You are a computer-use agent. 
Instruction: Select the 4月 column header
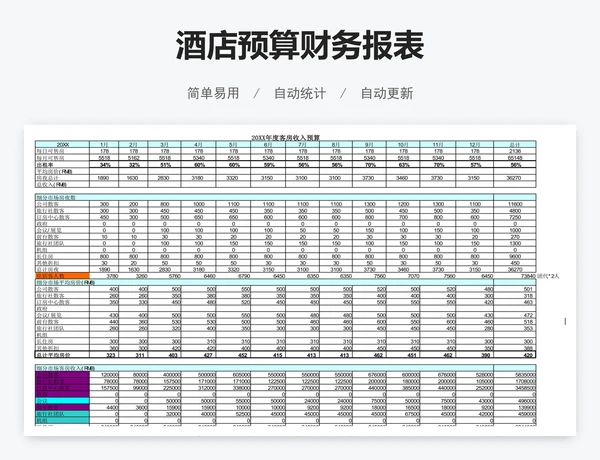(199, 145)
